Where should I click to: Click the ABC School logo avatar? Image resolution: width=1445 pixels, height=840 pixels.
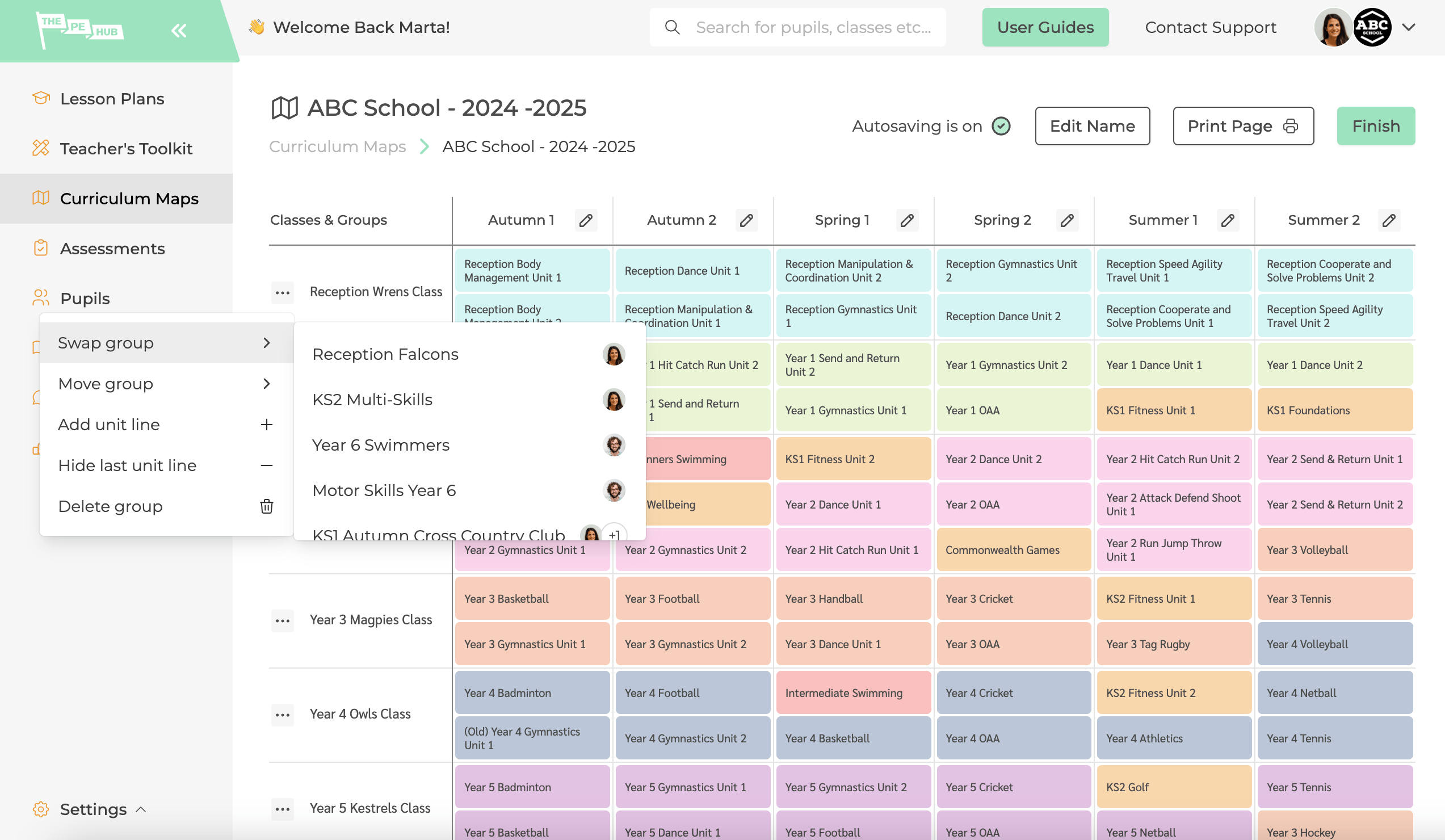1372,27
